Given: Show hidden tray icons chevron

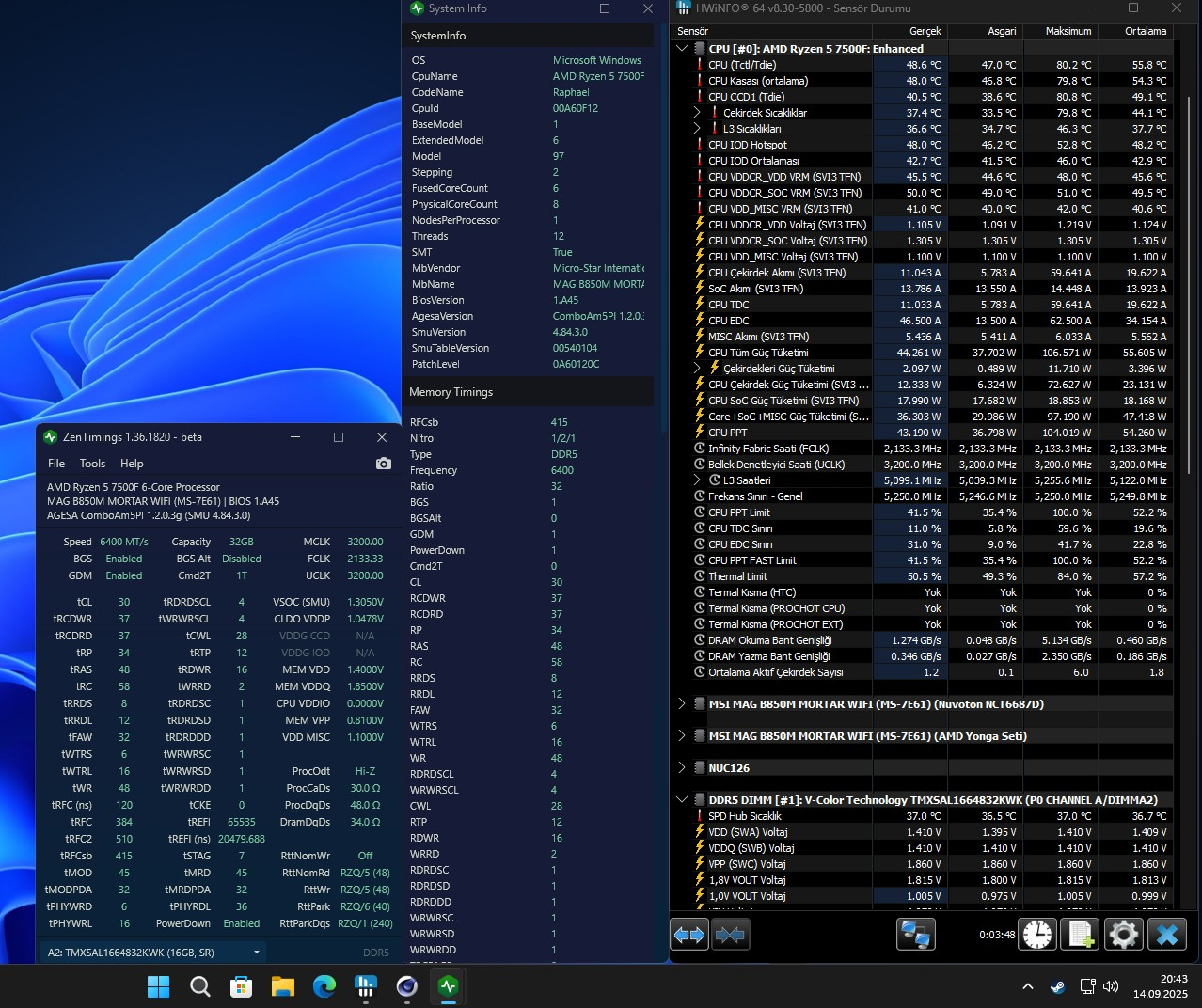Looking at the screenshot, I should [x=1028, y=987].
